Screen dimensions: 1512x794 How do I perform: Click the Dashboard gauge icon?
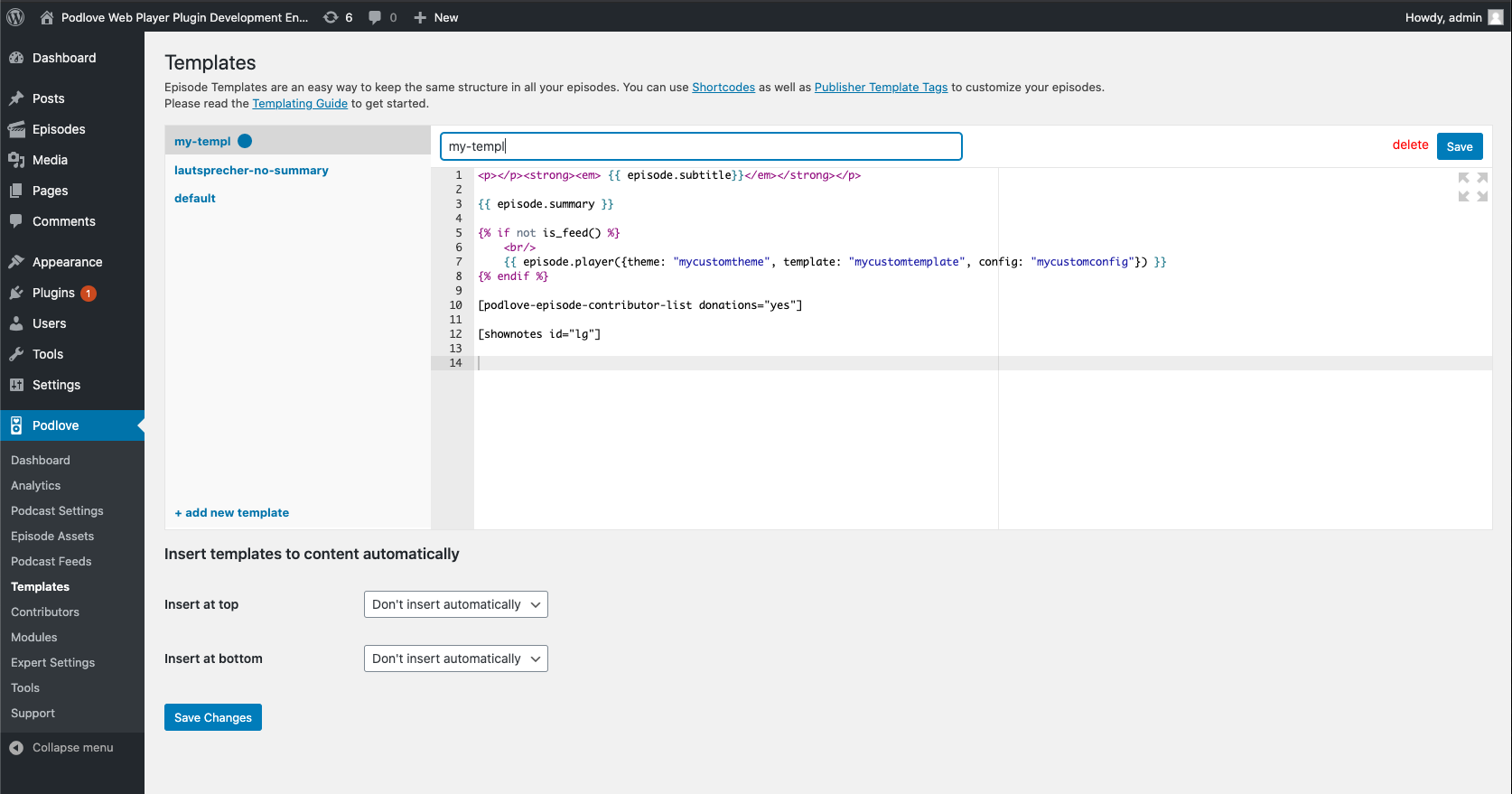point(16,58)
